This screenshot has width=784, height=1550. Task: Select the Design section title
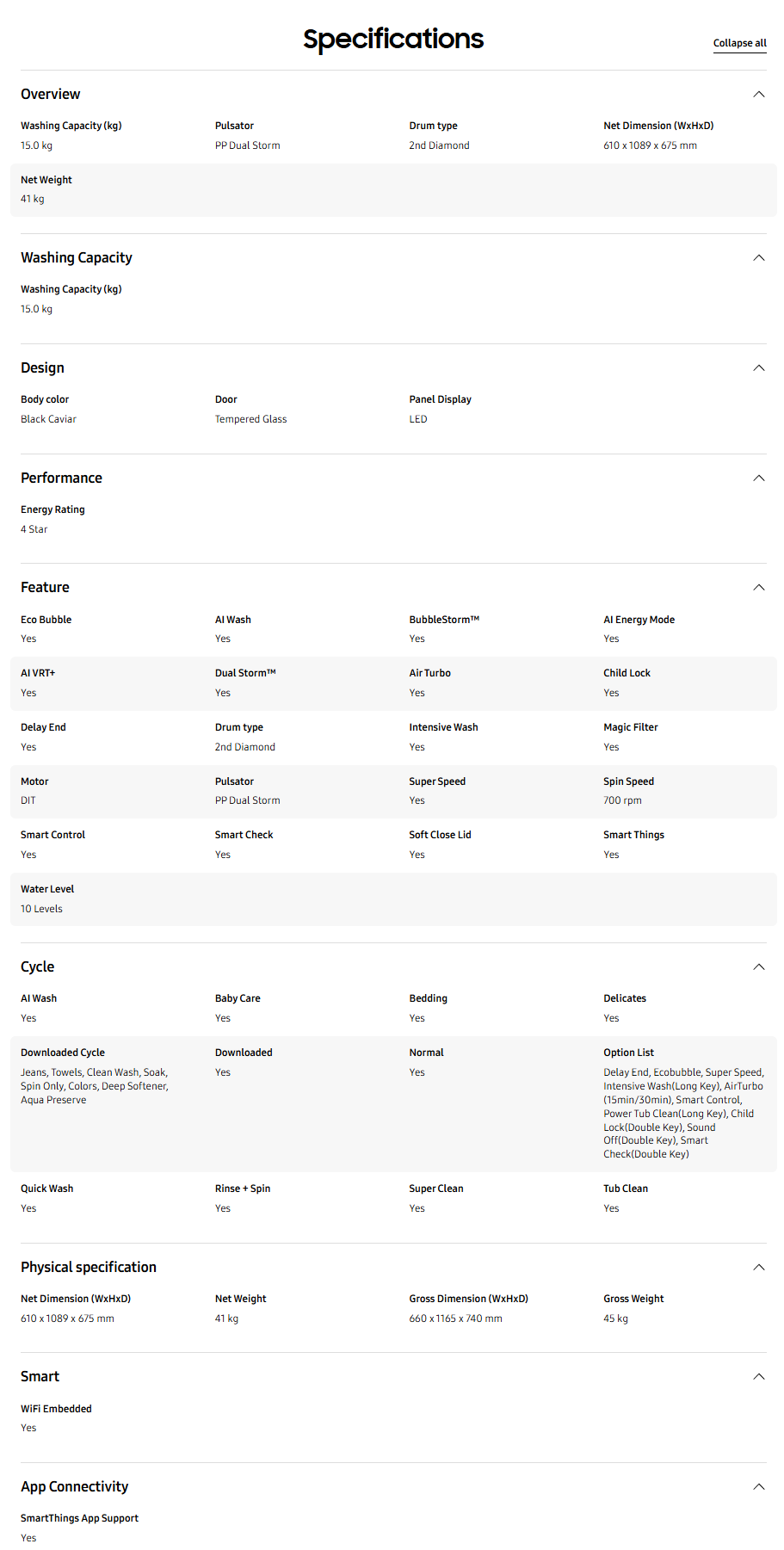point(42,368)
